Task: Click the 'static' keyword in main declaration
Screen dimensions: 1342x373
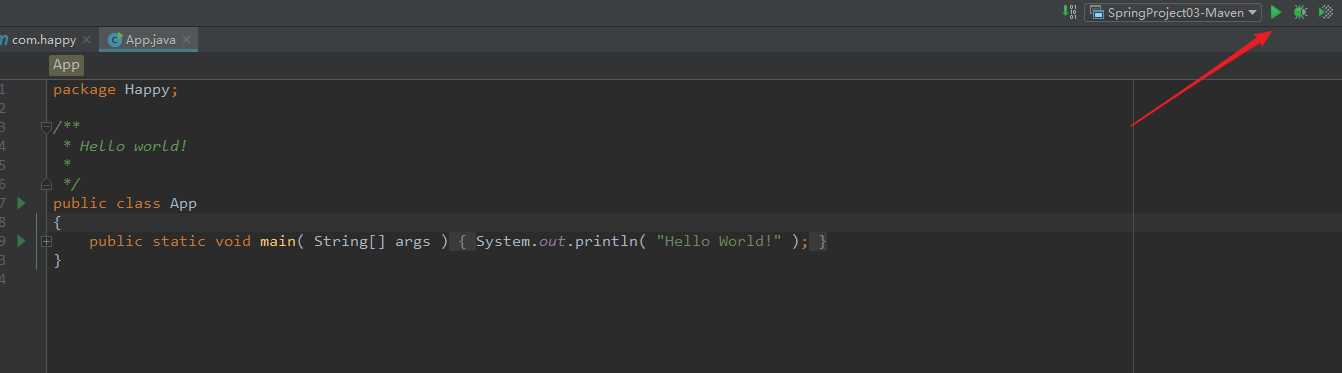Action: coord(179,241)
